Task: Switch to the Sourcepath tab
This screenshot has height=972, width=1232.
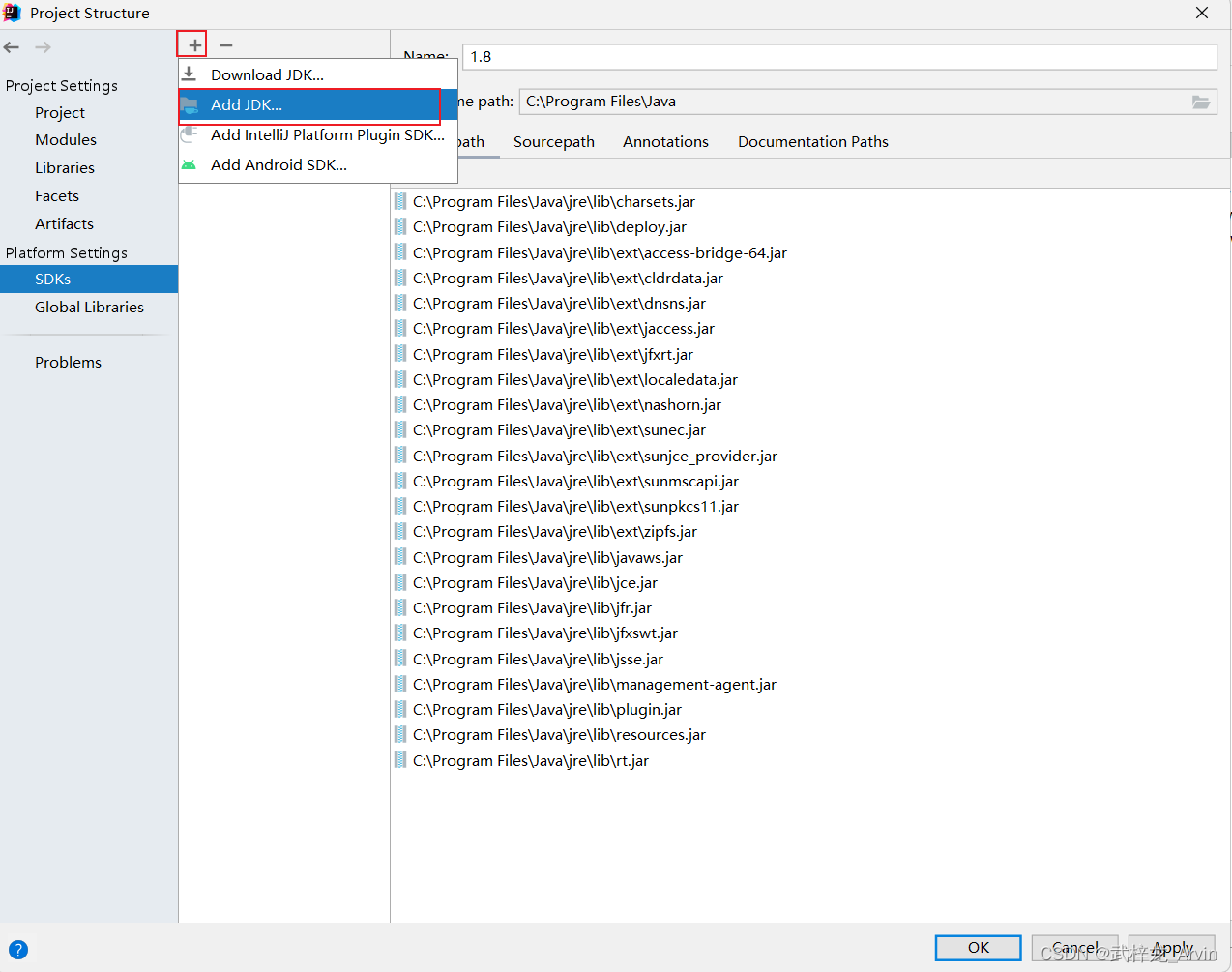Action: pyautogui.click(x=554, y=141)
